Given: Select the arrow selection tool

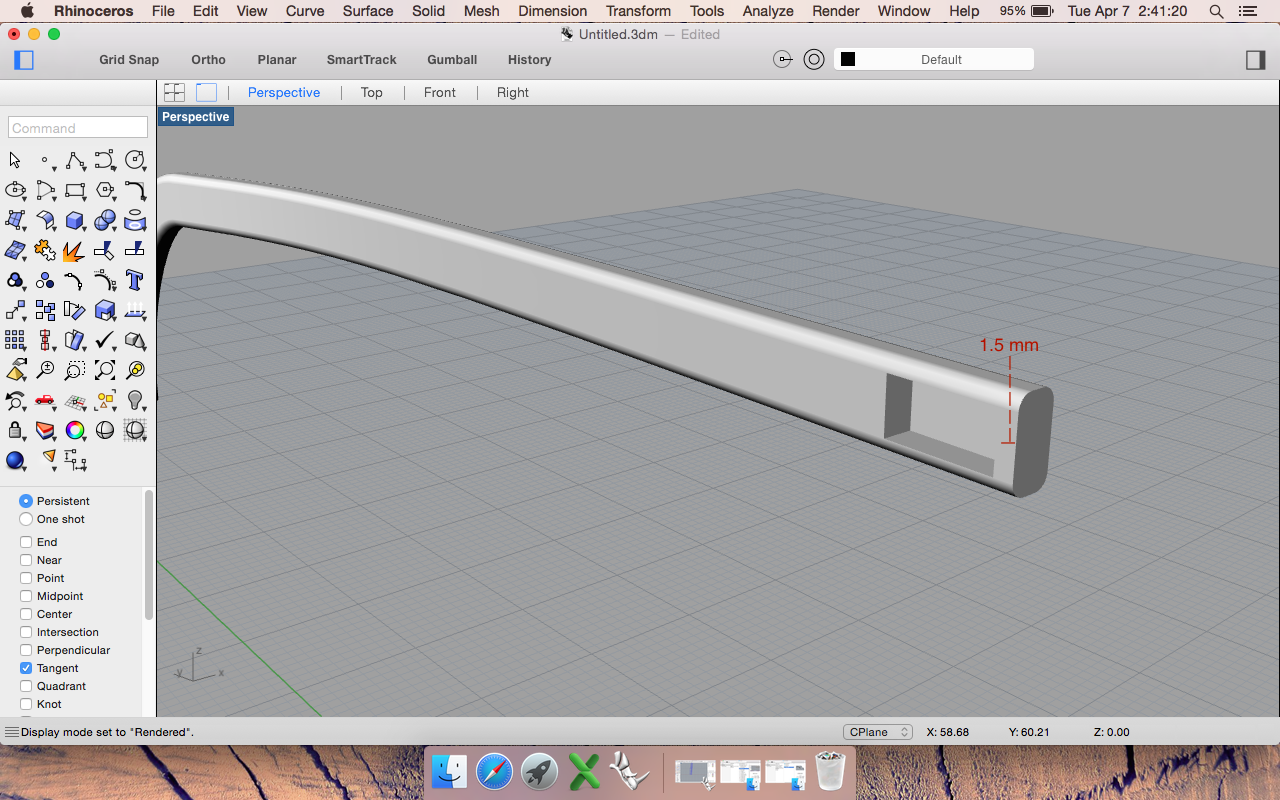Looking at the screenshot, I should (14, 159).
